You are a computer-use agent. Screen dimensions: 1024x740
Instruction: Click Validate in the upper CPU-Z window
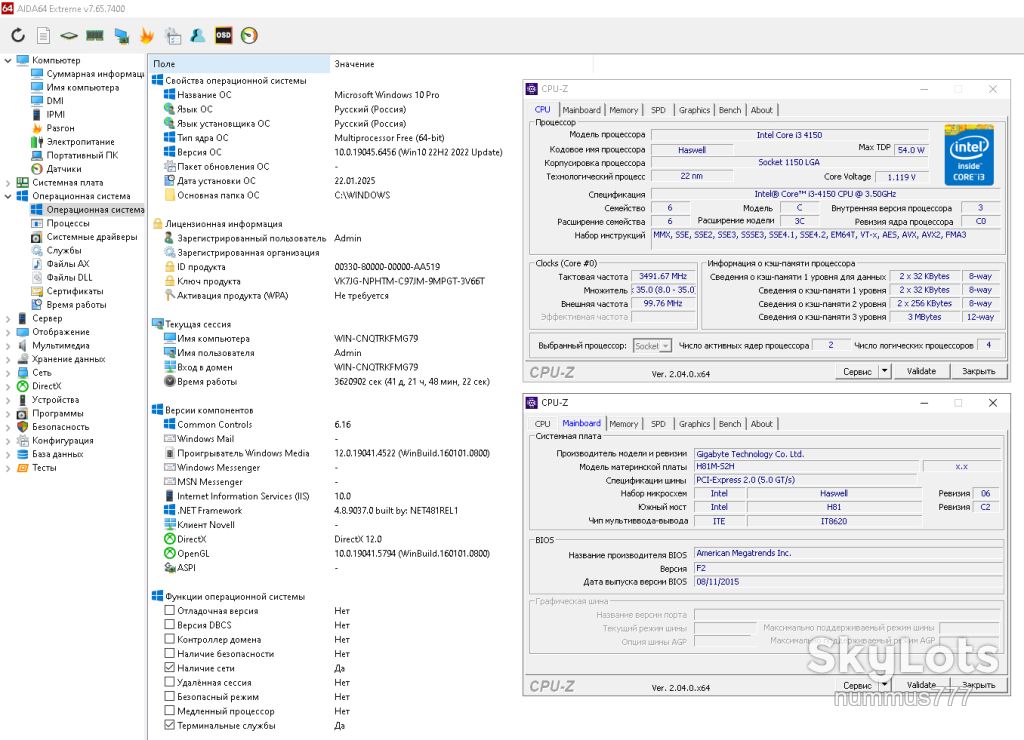coord(921,371)
